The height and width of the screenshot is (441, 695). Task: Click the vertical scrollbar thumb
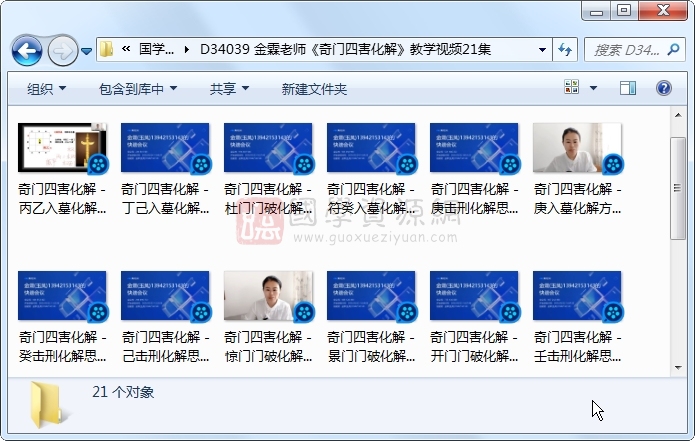click(x=678, y=188)
